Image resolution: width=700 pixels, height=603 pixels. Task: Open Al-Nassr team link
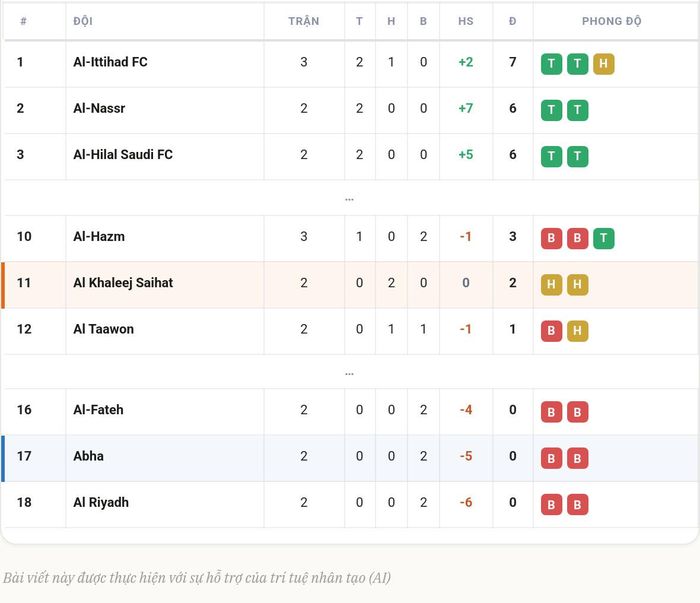pos(99,108)
